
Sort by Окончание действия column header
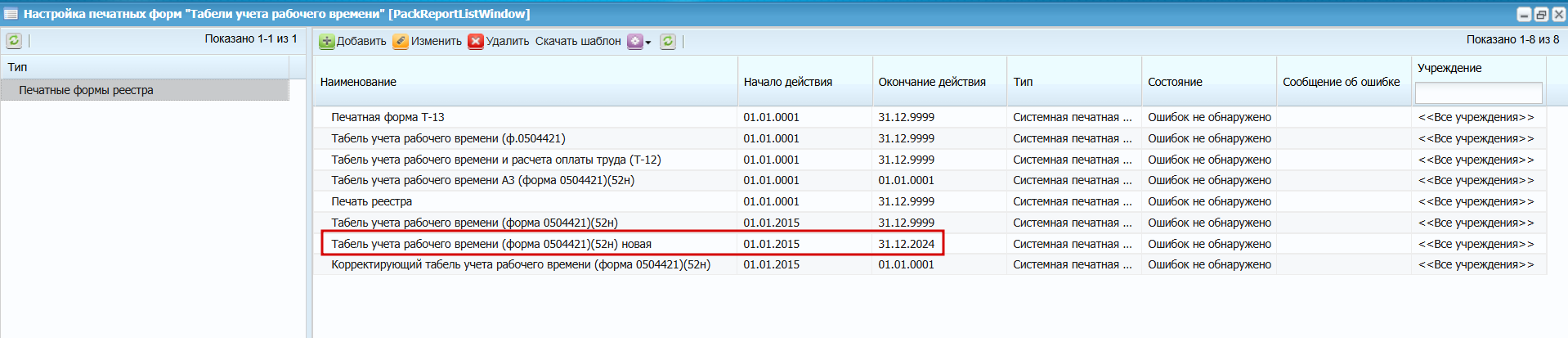[939, 82]
